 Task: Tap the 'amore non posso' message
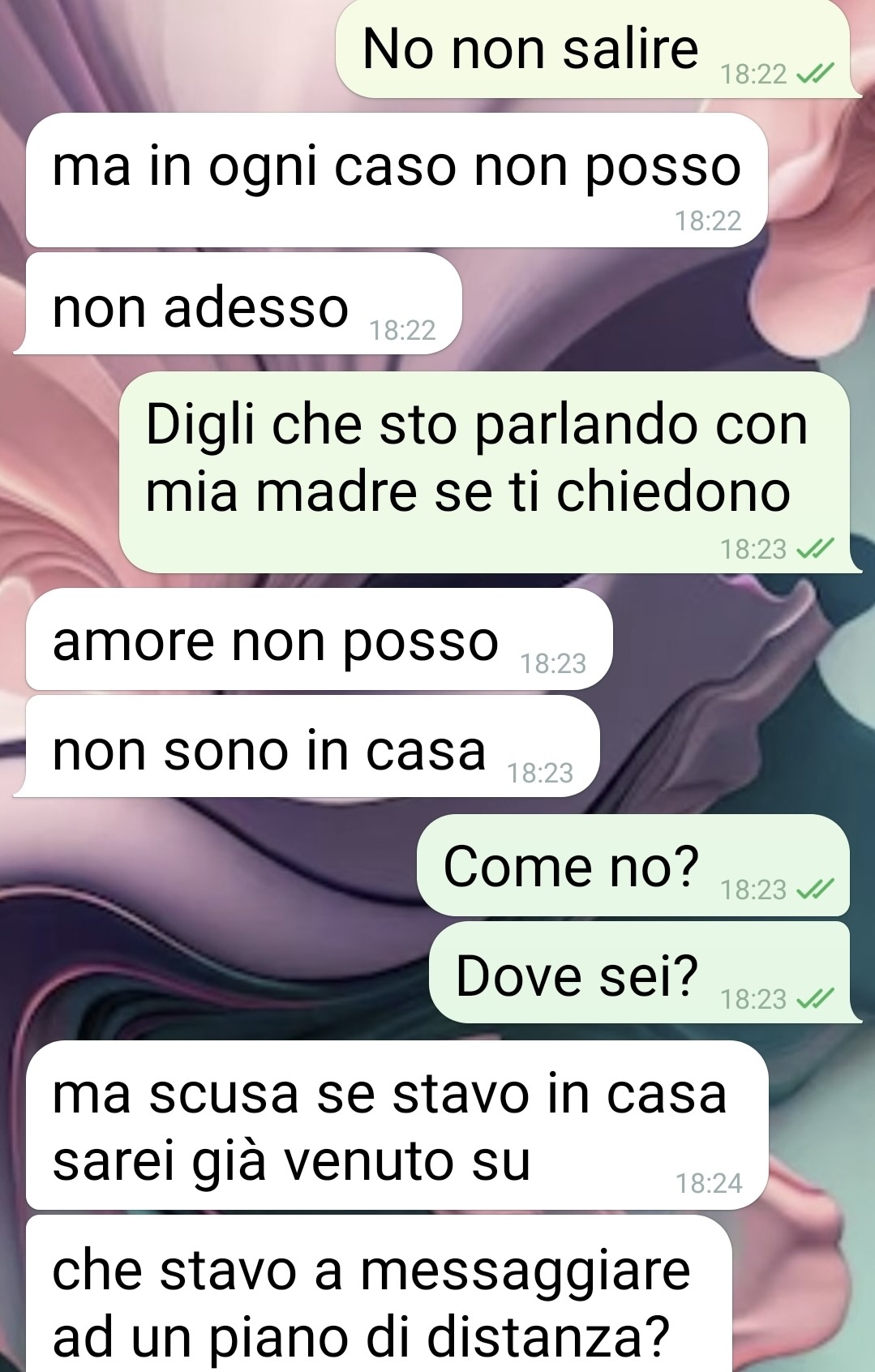[x=319, y=640]
